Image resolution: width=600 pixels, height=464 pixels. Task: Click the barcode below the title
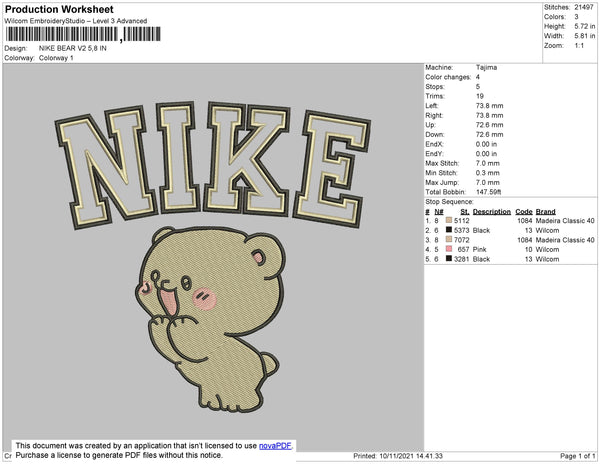(83, 34)
